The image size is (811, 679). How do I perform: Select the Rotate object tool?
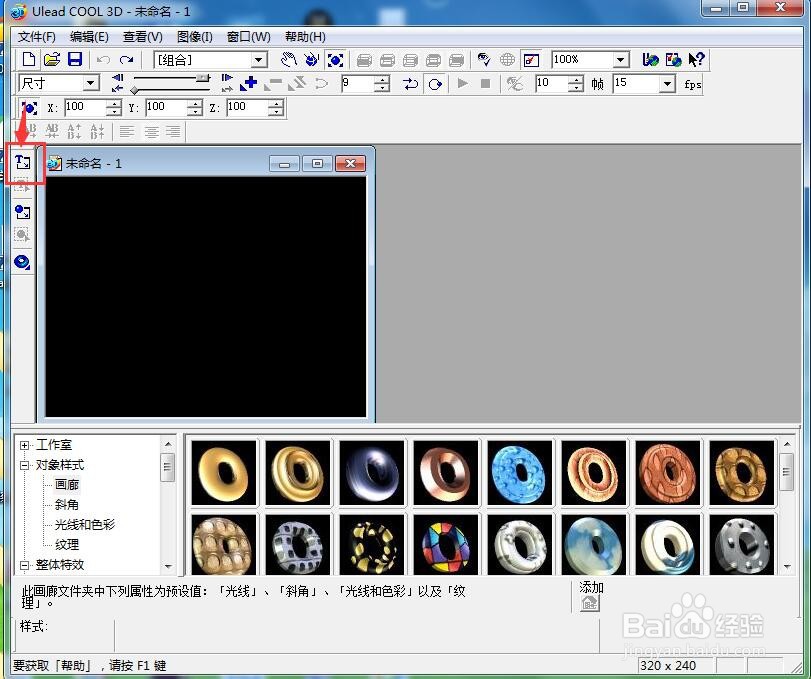pos(311,60)
